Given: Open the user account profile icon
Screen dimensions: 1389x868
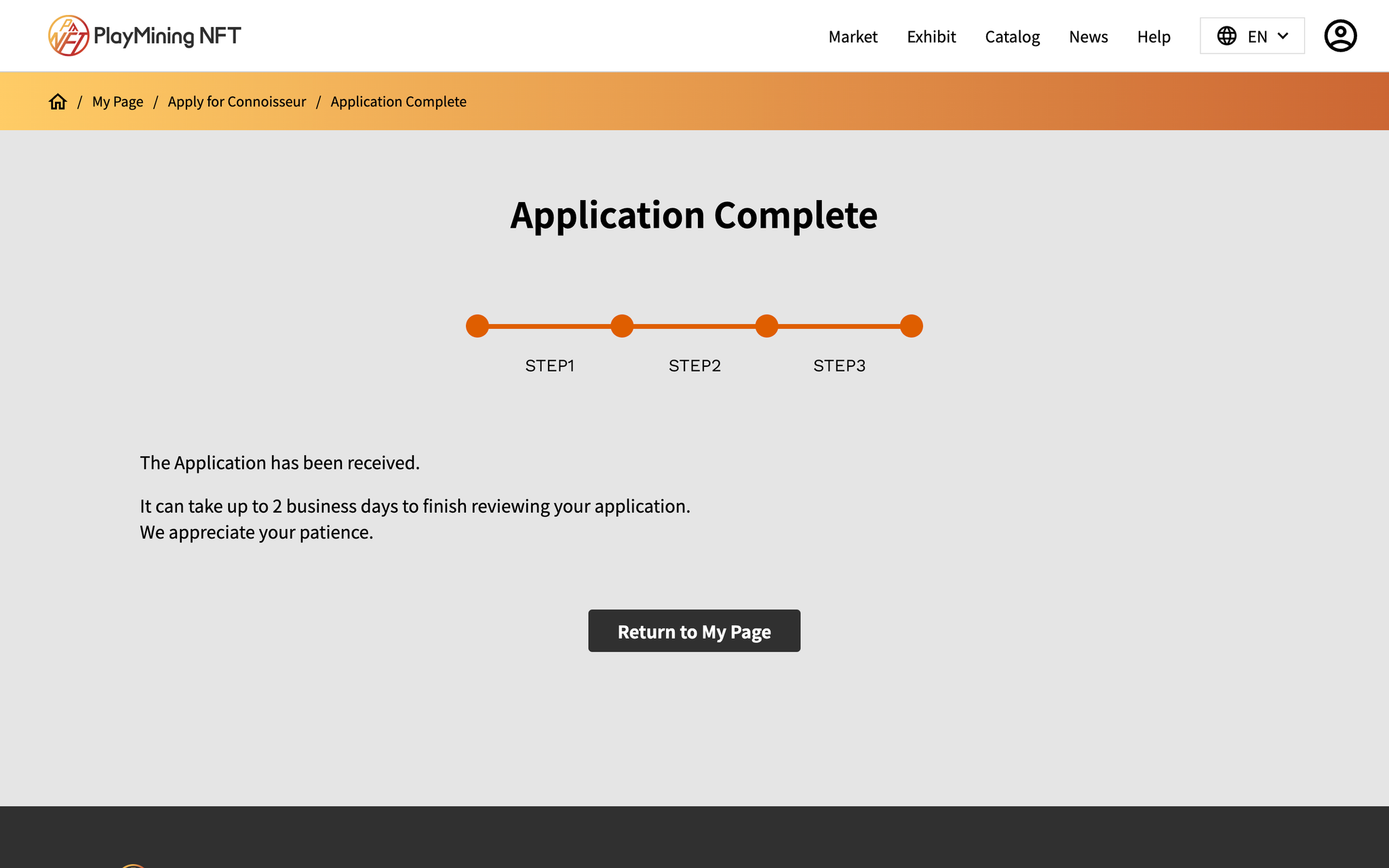Looking at the screenshot, I should (1340, 36).
